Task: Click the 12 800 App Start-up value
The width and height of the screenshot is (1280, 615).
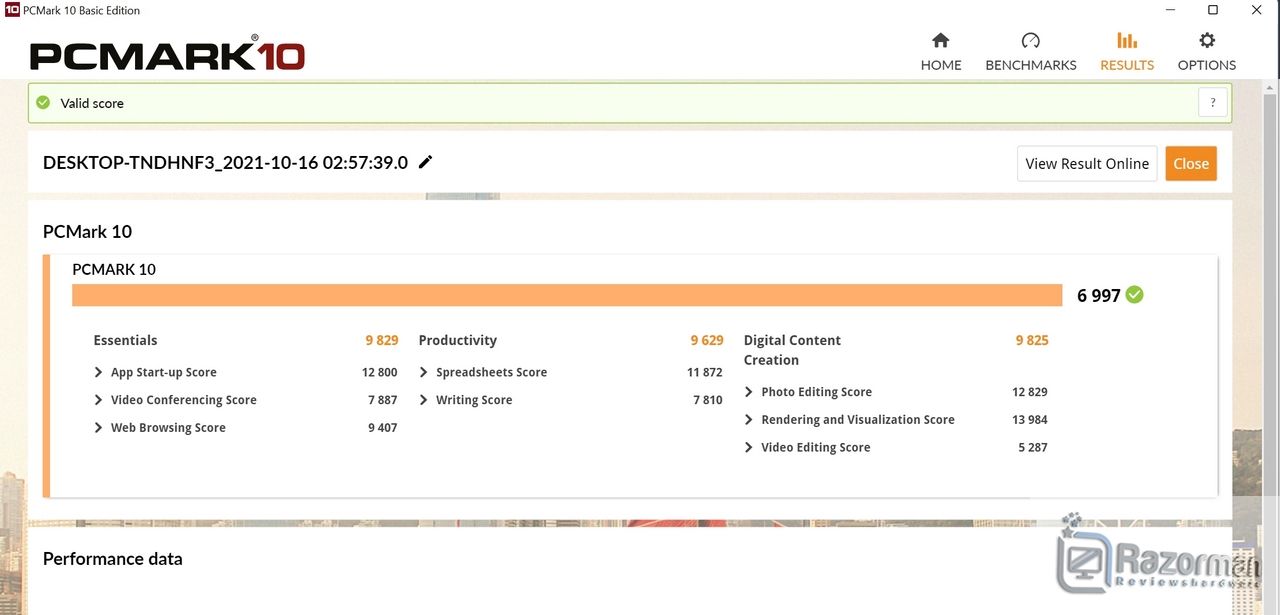Action: coord(380,372)
